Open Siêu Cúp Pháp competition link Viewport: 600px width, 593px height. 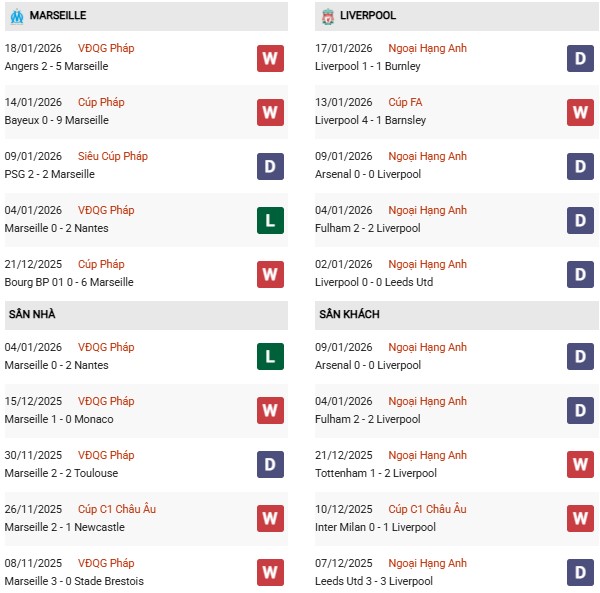113,156
